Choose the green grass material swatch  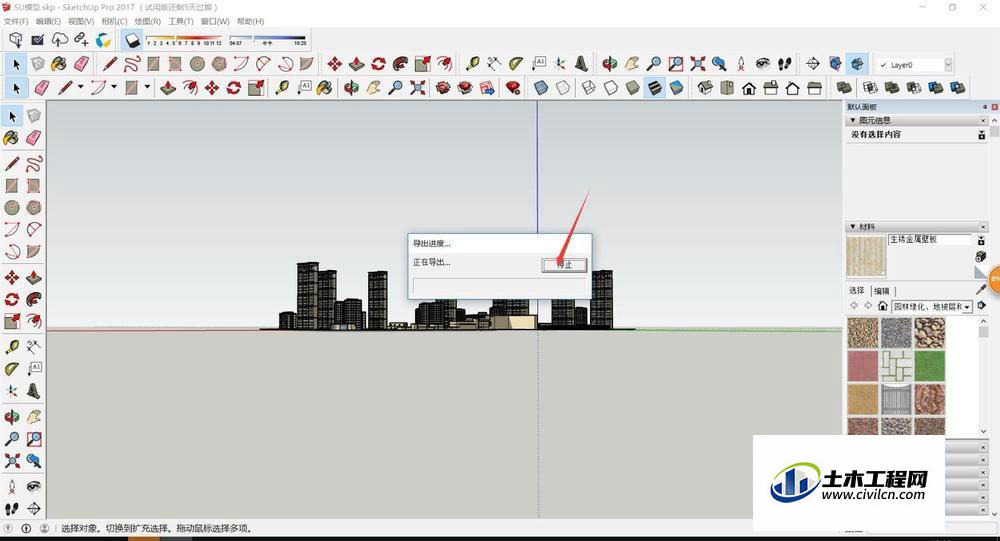(929, 366)
